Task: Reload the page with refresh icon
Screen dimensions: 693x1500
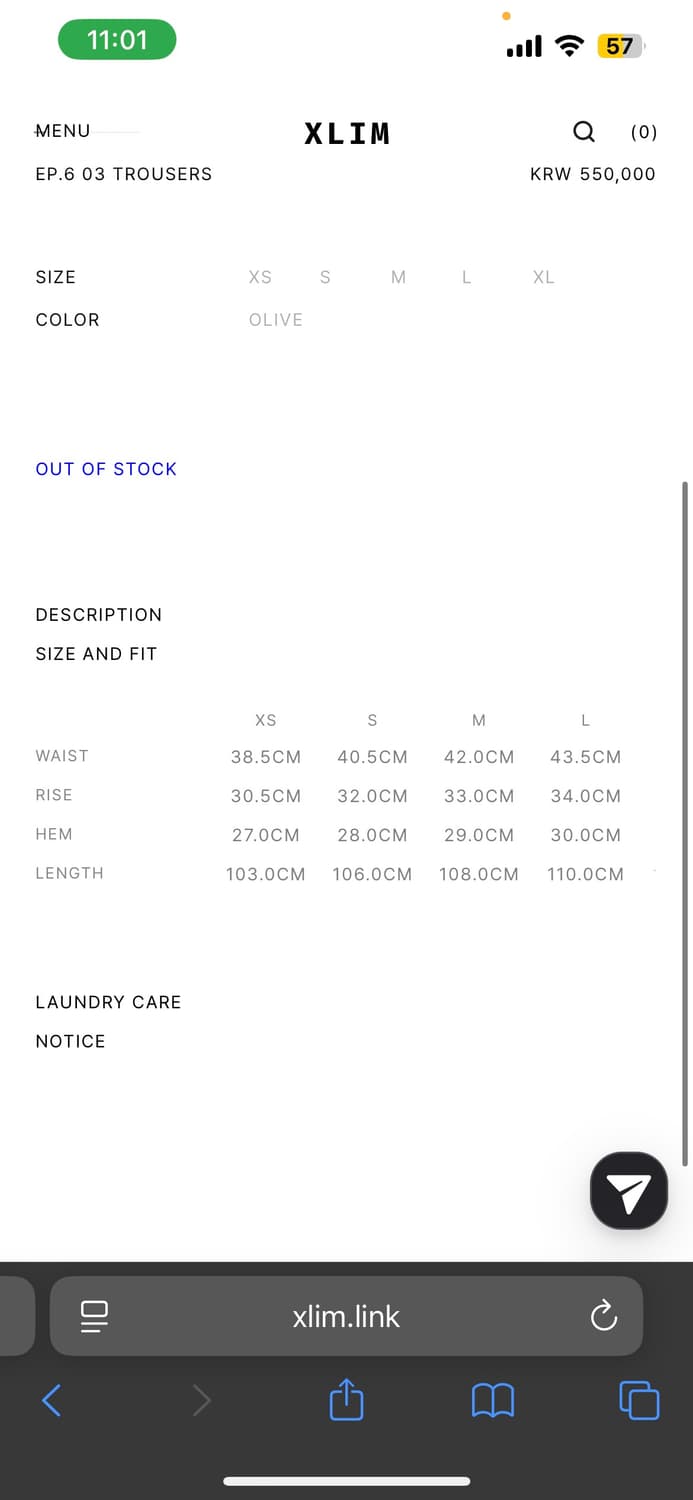Action: (604, 1316)
